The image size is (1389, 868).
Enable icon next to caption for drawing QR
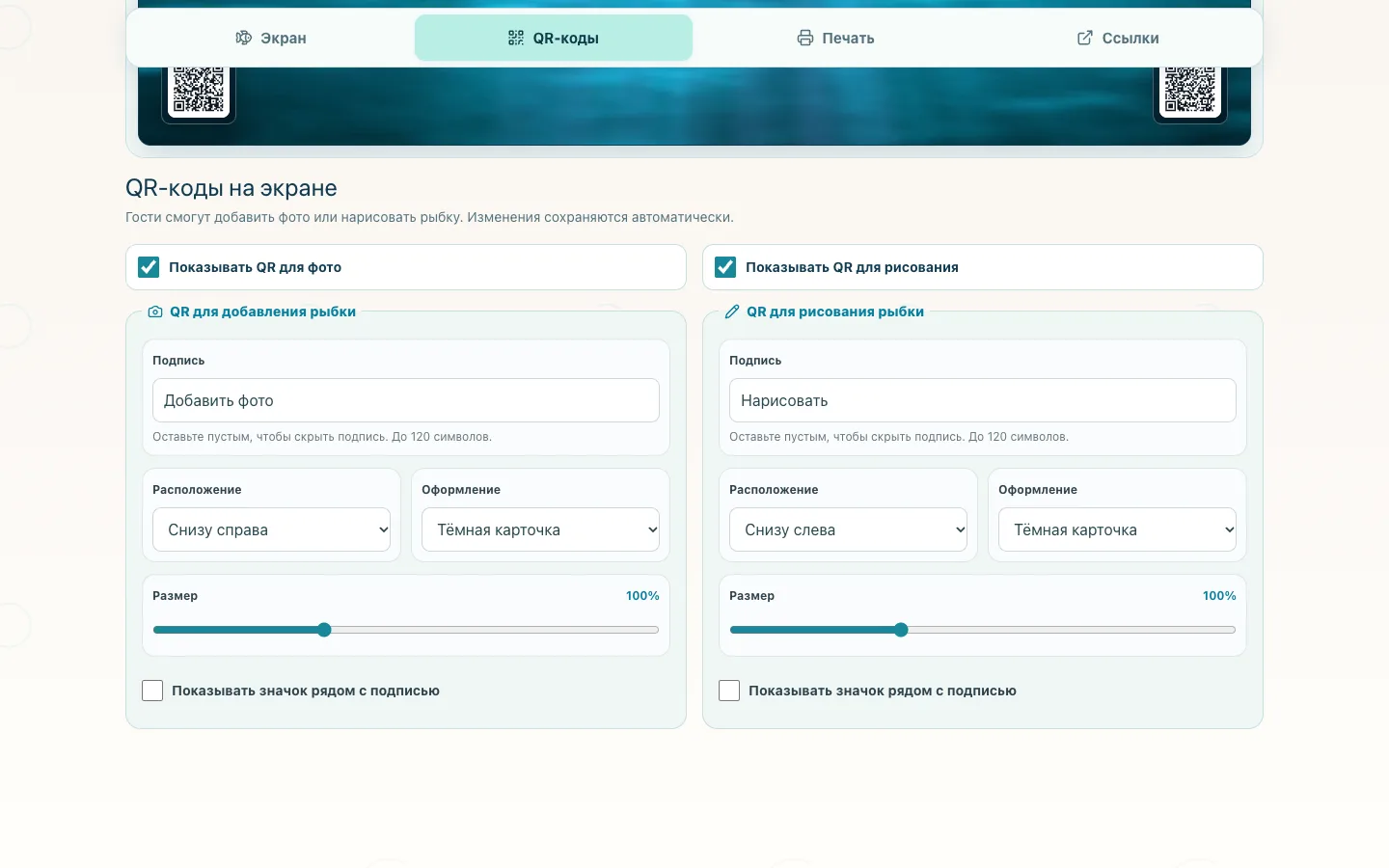click(729, 691)
